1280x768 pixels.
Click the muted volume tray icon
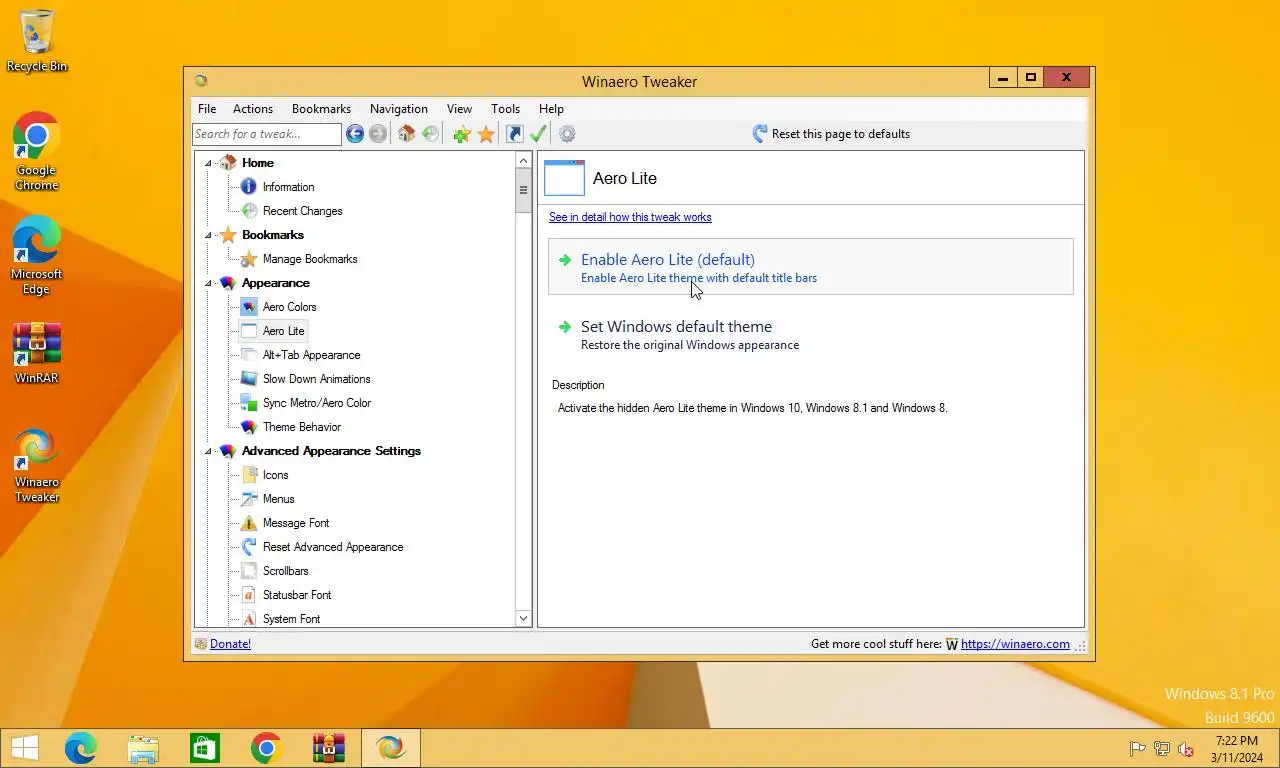[x=1186, y=749]
